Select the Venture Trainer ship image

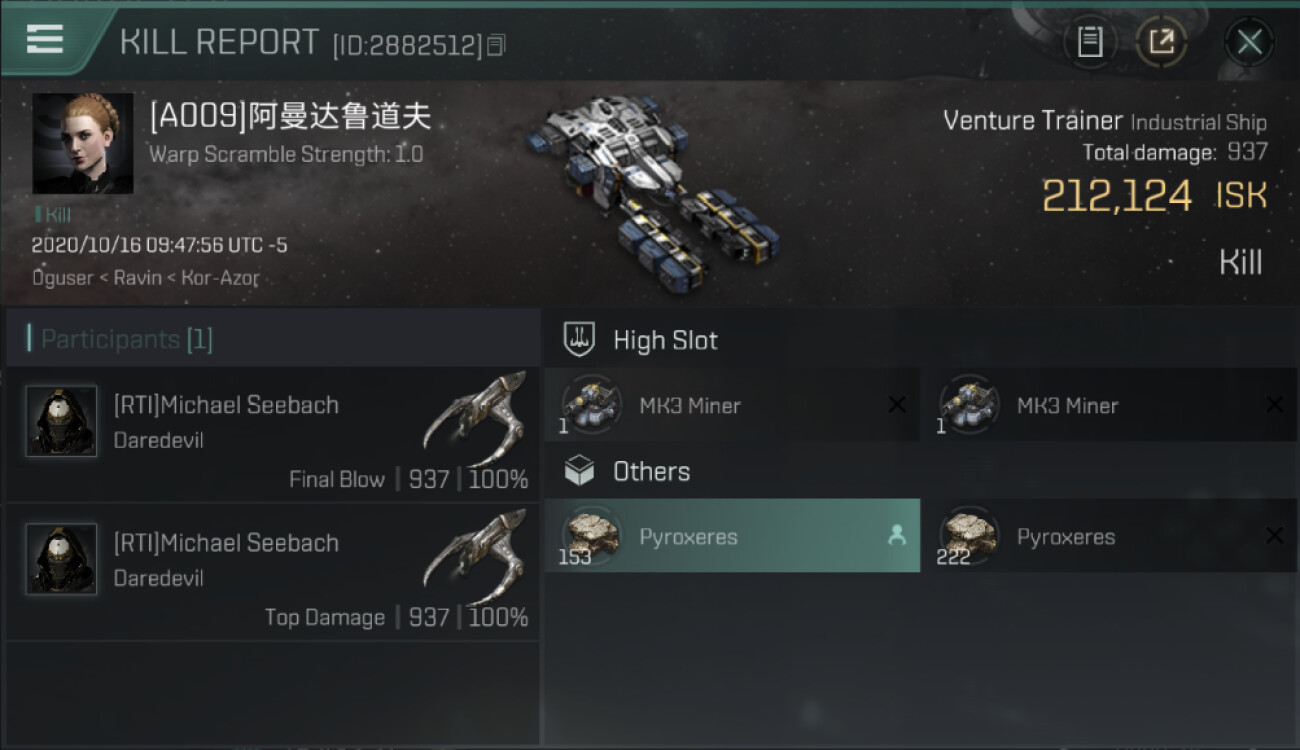point(652,188)
